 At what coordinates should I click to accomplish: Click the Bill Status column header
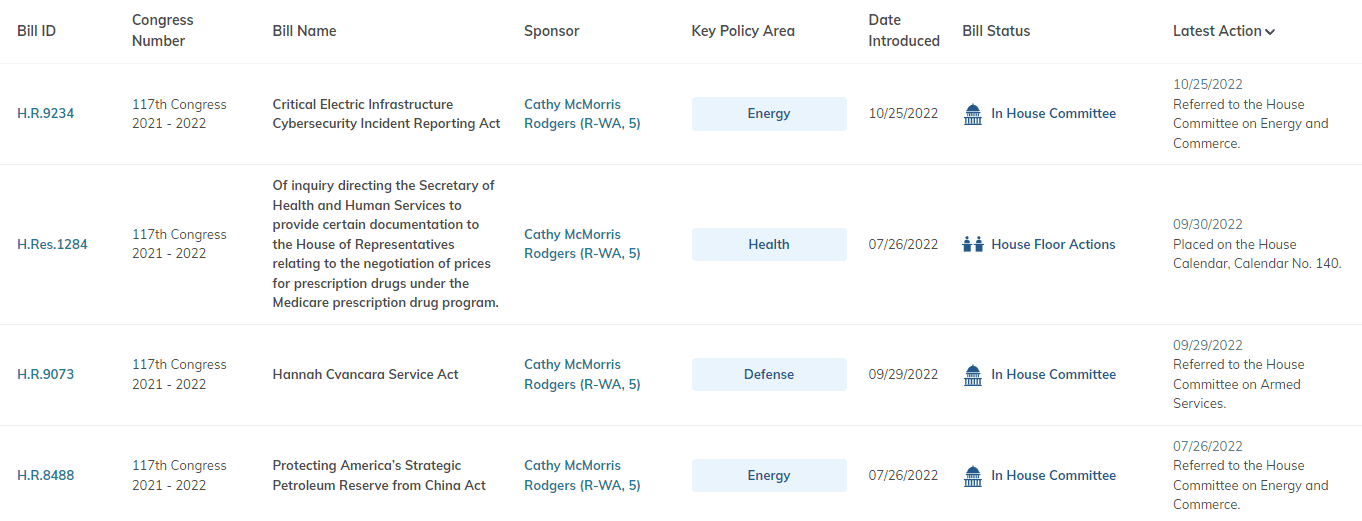coord(996,31)
